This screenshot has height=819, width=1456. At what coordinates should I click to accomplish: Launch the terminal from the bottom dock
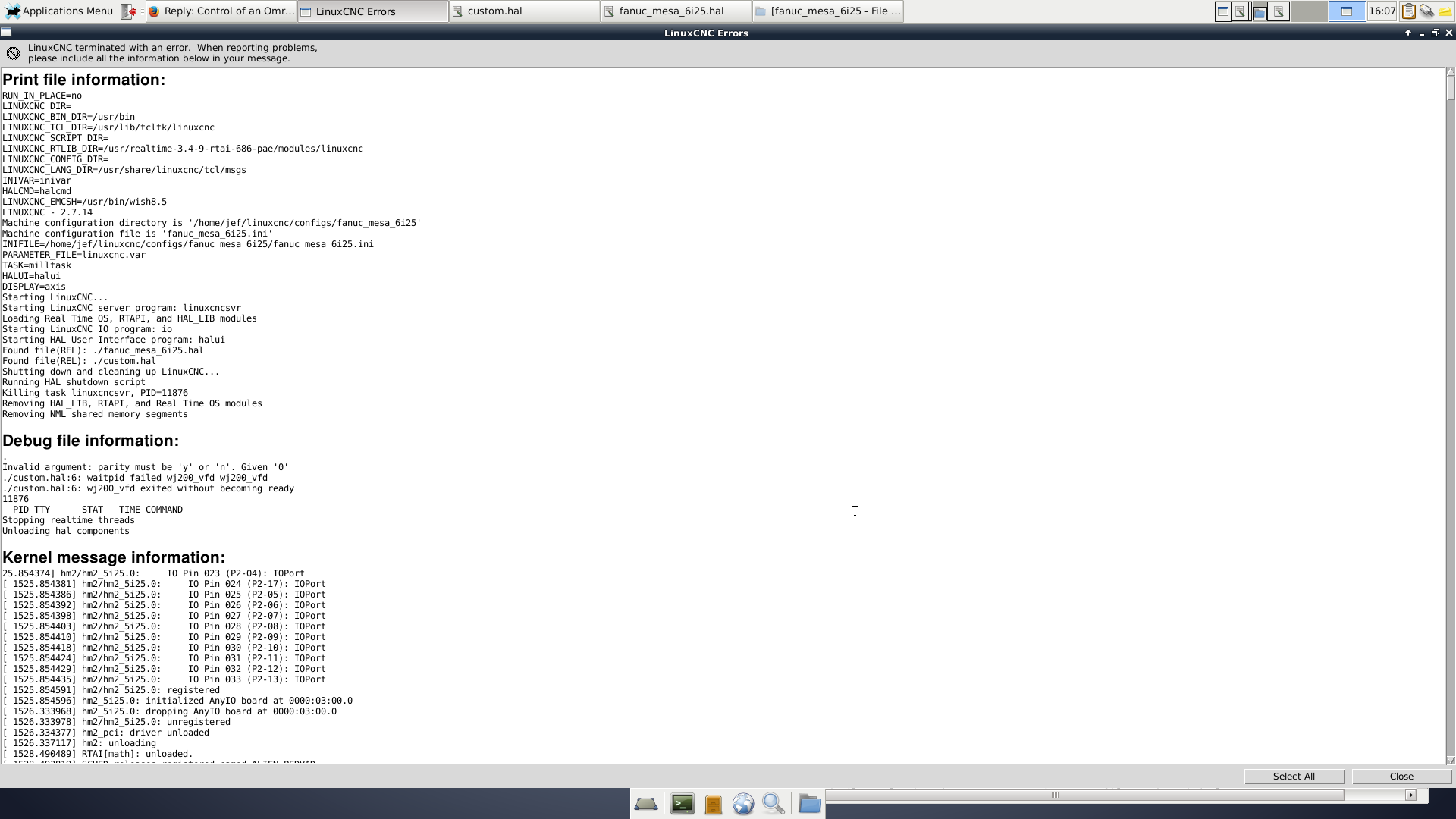pyautogui.click(x=682, y=804)
